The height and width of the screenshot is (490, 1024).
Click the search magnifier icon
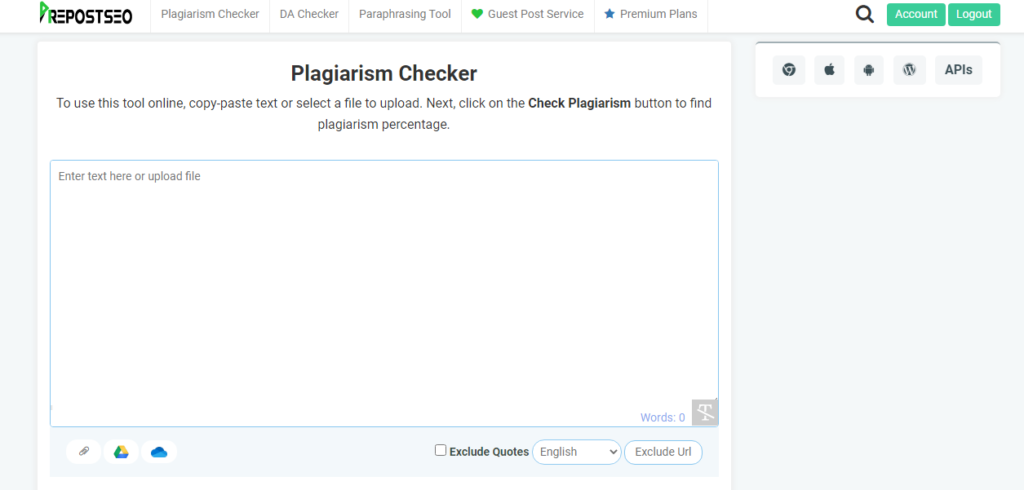(865, 14)
